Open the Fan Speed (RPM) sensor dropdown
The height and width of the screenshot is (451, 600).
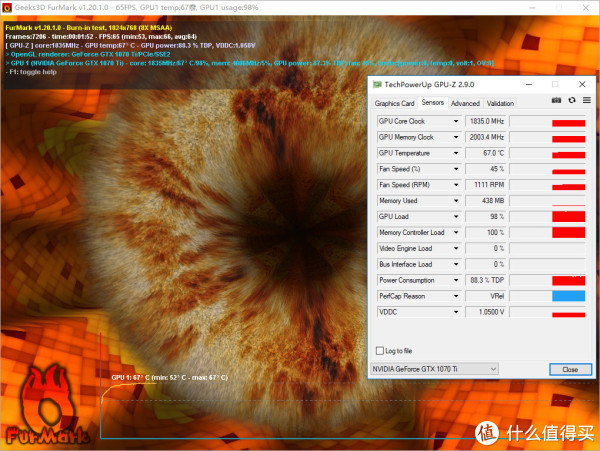456,185
